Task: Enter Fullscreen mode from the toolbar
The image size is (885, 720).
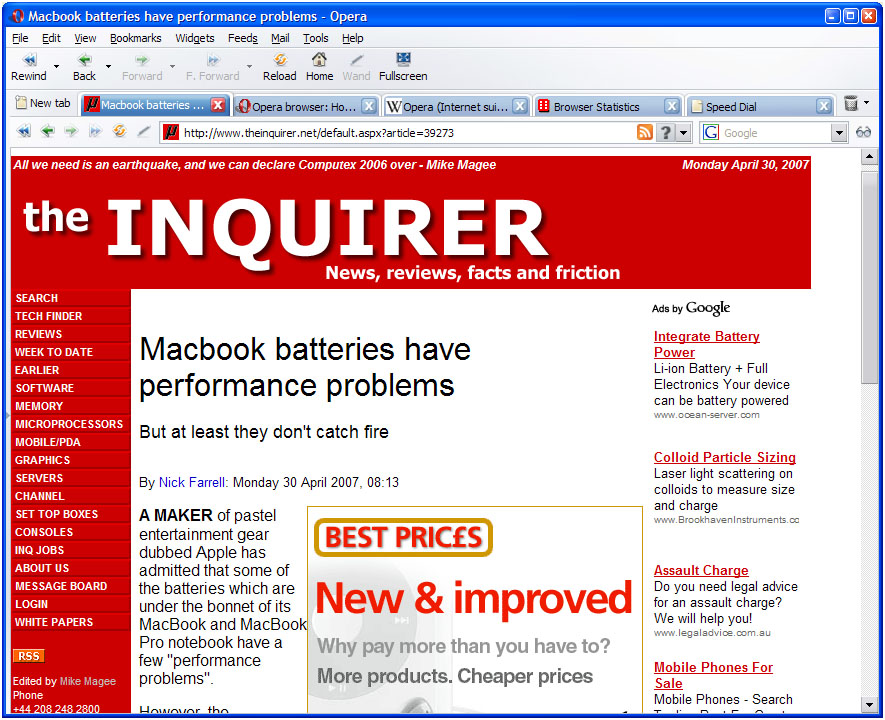Action: tap(403, 67)
